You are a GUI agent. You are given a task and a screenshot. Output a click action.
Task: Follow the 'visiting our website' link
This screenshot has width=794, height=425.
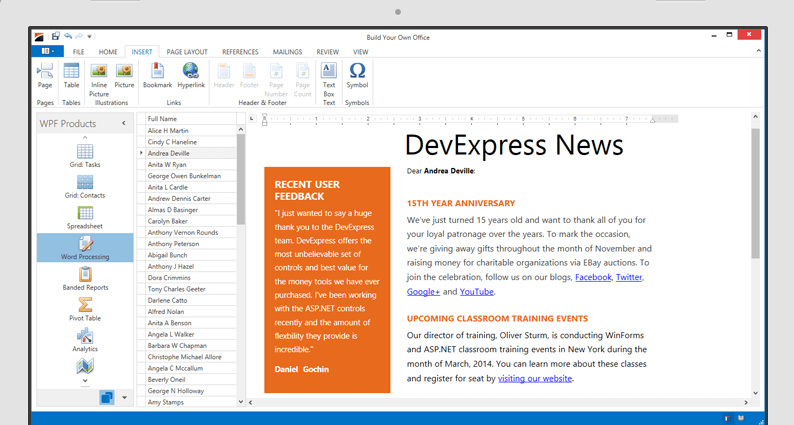(535, 378)
